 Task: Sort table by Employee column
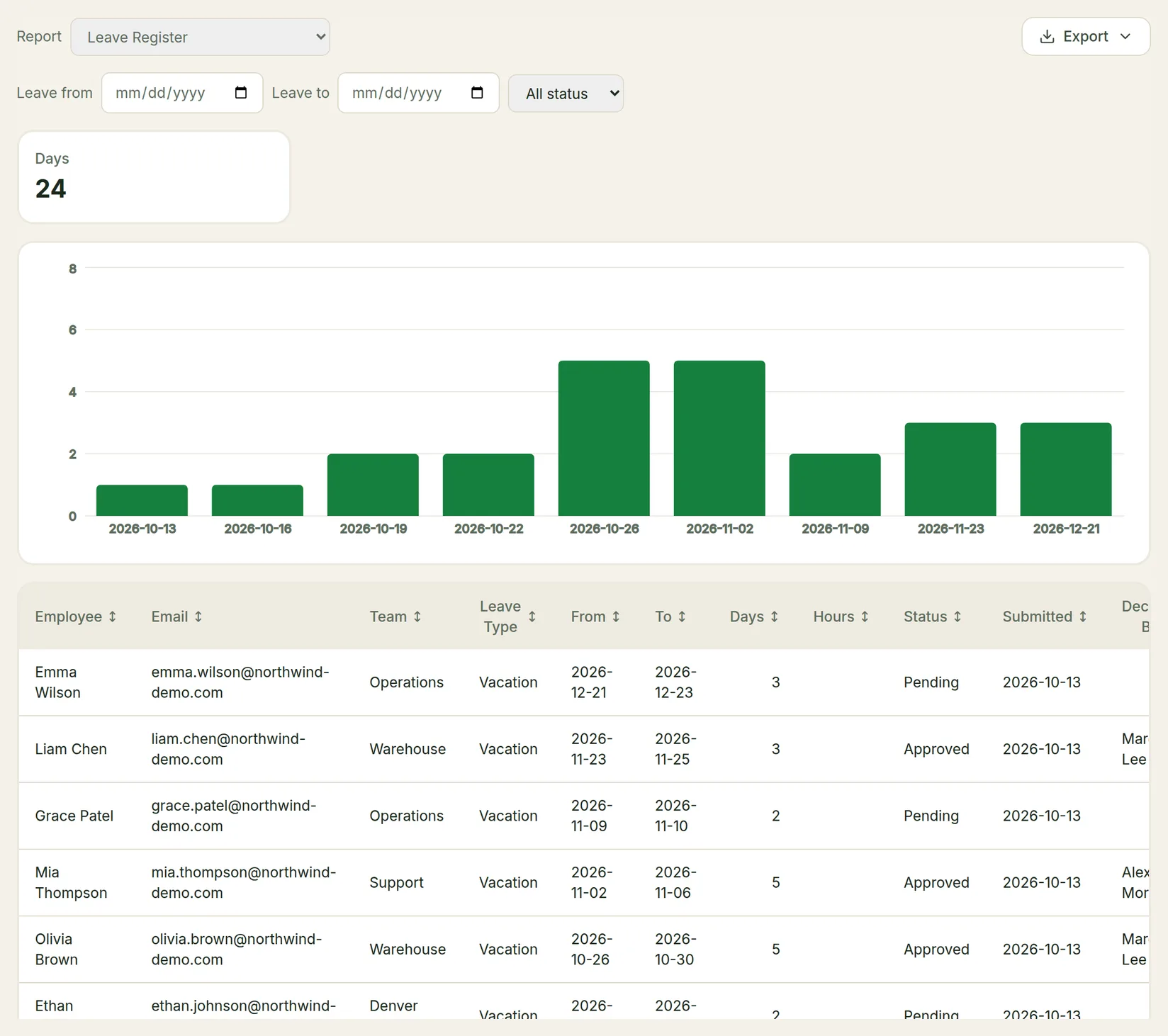(76, 616)
